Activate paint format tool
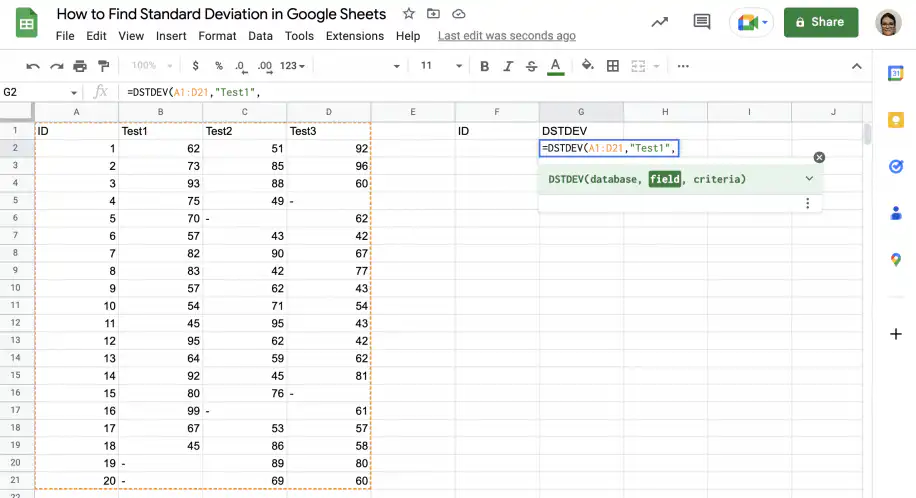Viewport: 916px width, 498px height. click(103, 66)
